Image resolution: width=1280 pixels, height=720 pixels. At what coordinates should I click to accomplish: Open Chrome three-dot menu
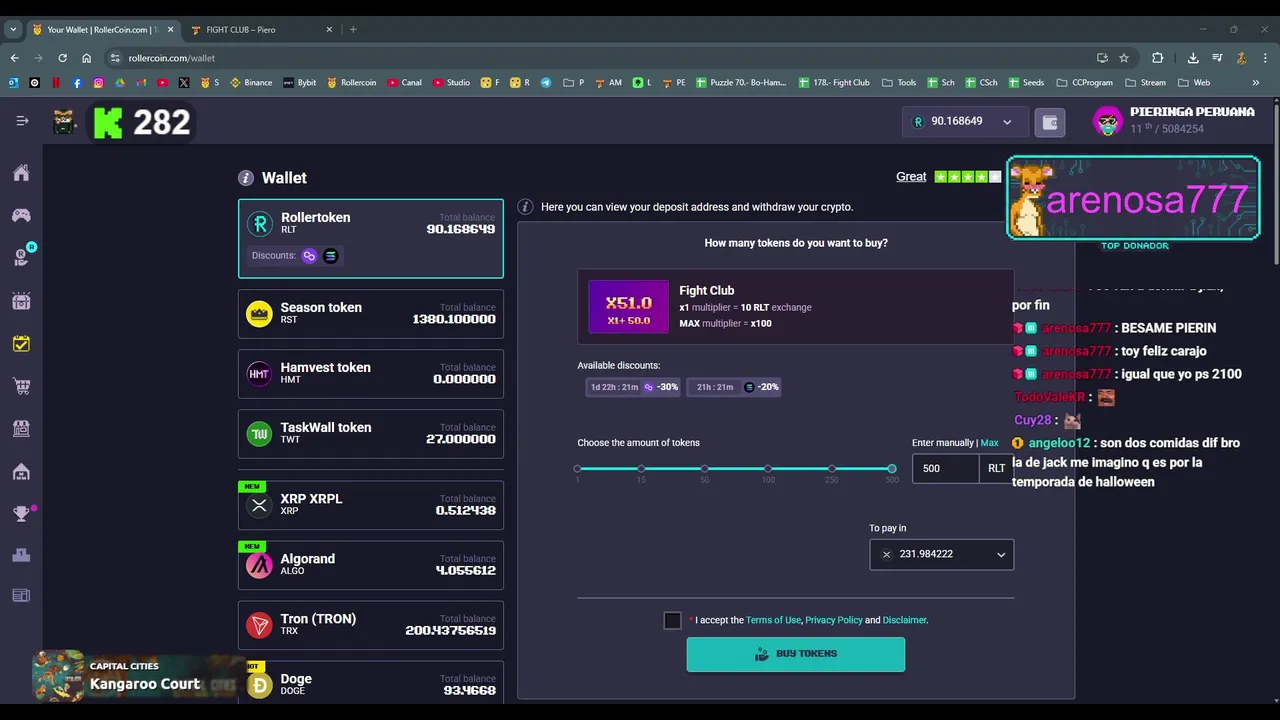(1265, 58)
